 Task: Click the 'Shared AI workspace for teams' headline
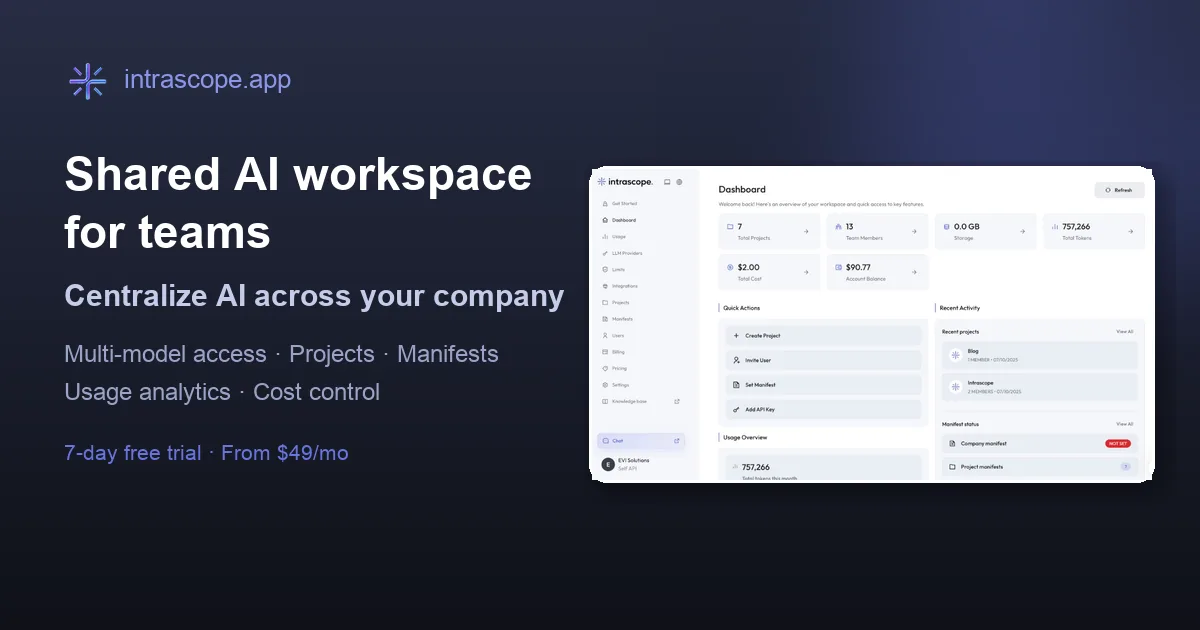click(298, 203)
